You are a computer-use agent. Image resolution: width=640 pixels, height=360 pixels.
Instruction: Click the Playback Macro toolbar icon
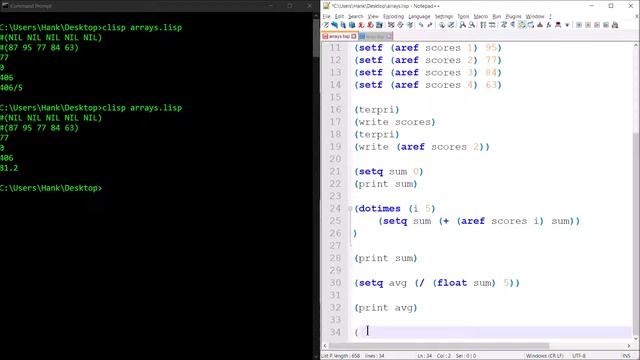pyautogui.click(x=597, y=25)
